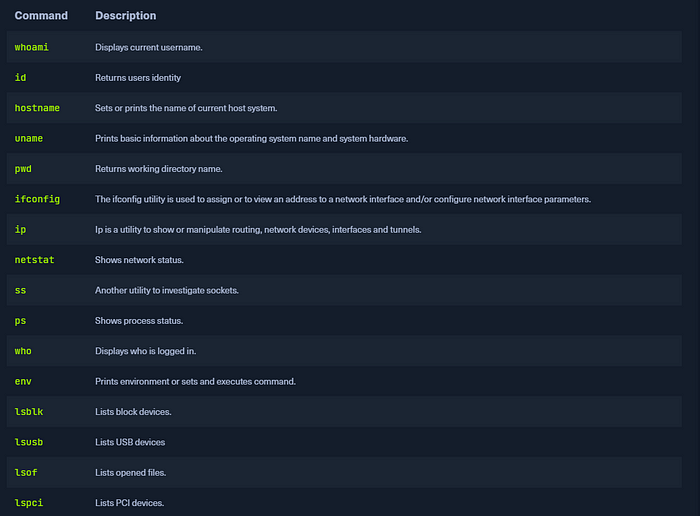
Task: Select the env command entry
Action: coord(23,381)
